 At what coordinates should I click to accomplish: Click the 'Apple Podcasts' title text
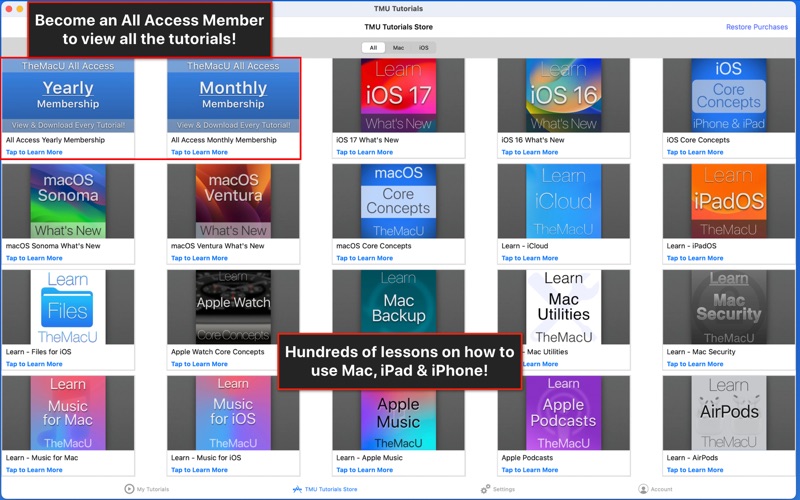[x=527, y=458]
